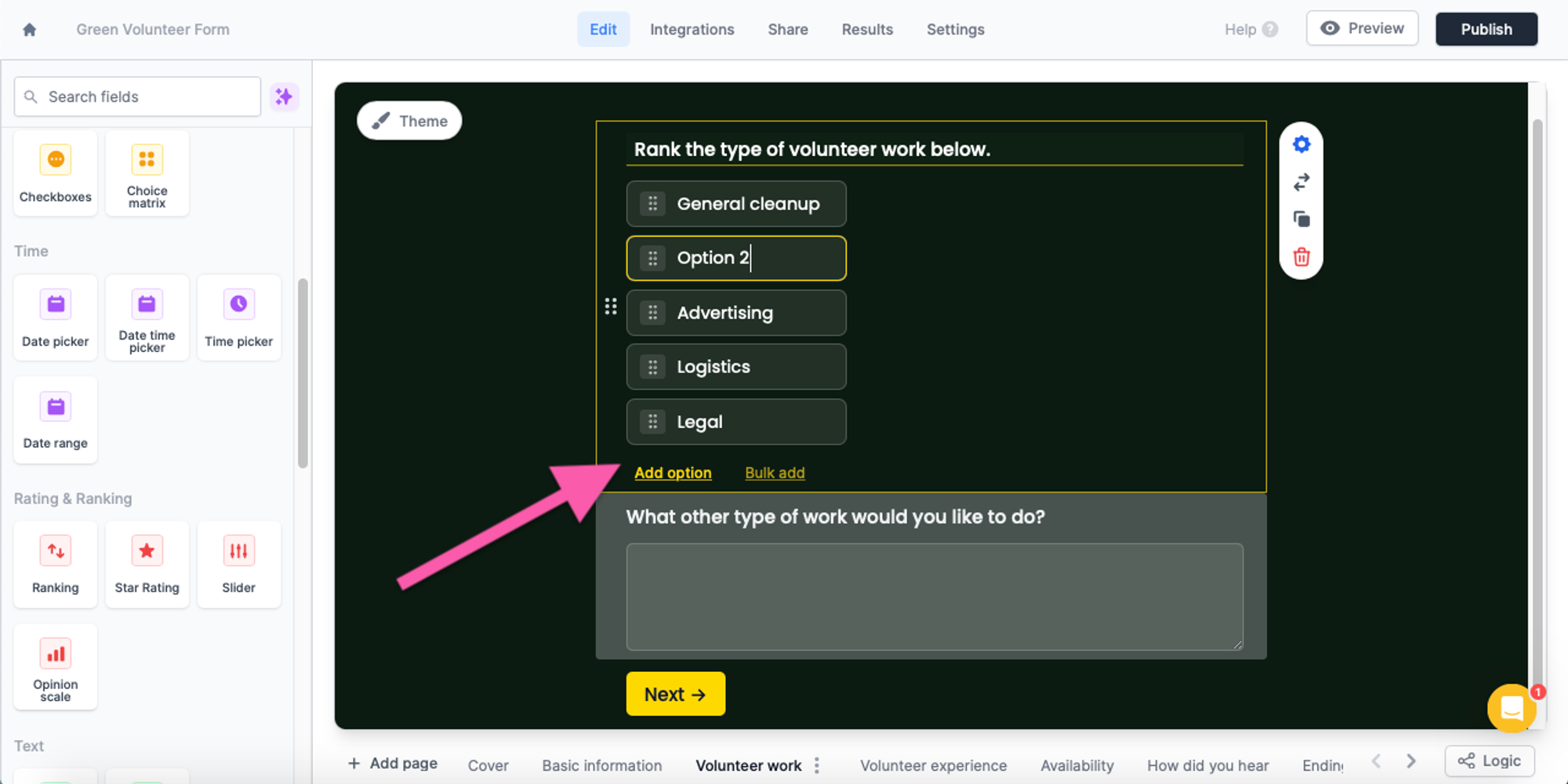The width and height of the screenshot is (1568, 784).
Task: Click the swap field type arrows icon
Action: point(1301,182)
